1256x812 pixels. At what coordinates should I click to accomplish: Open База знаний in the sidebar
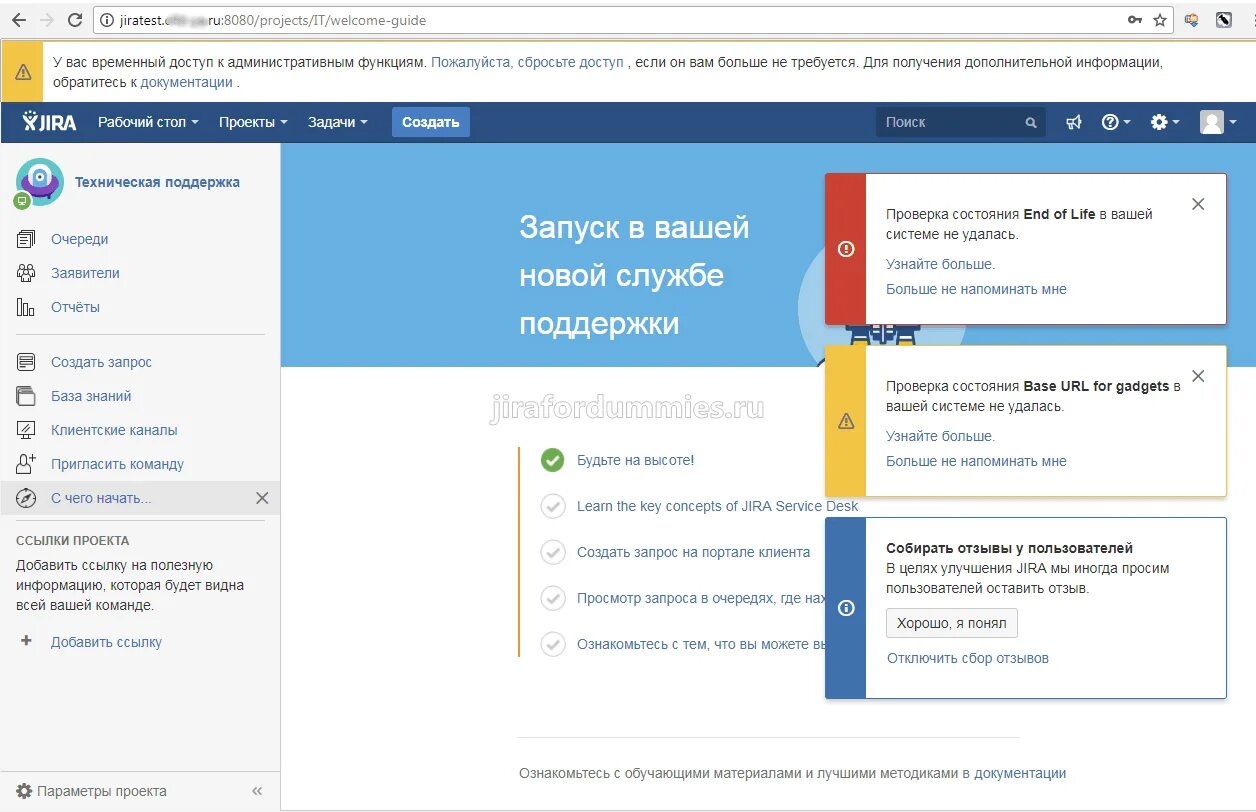tap(91, 396)
